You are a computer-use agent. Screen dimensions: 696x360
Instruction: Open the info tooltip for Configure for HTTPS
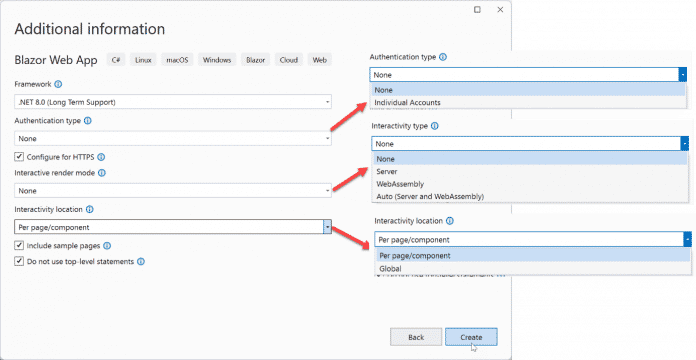tap(101, 157)
